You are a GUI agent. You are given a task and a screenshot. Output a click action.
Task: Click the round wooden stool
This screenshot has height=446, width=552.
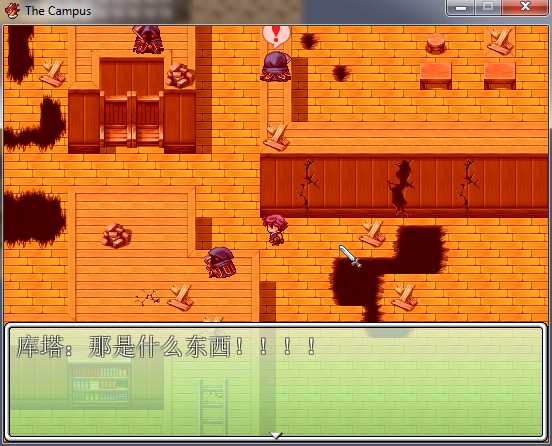[x=436, y=44]
